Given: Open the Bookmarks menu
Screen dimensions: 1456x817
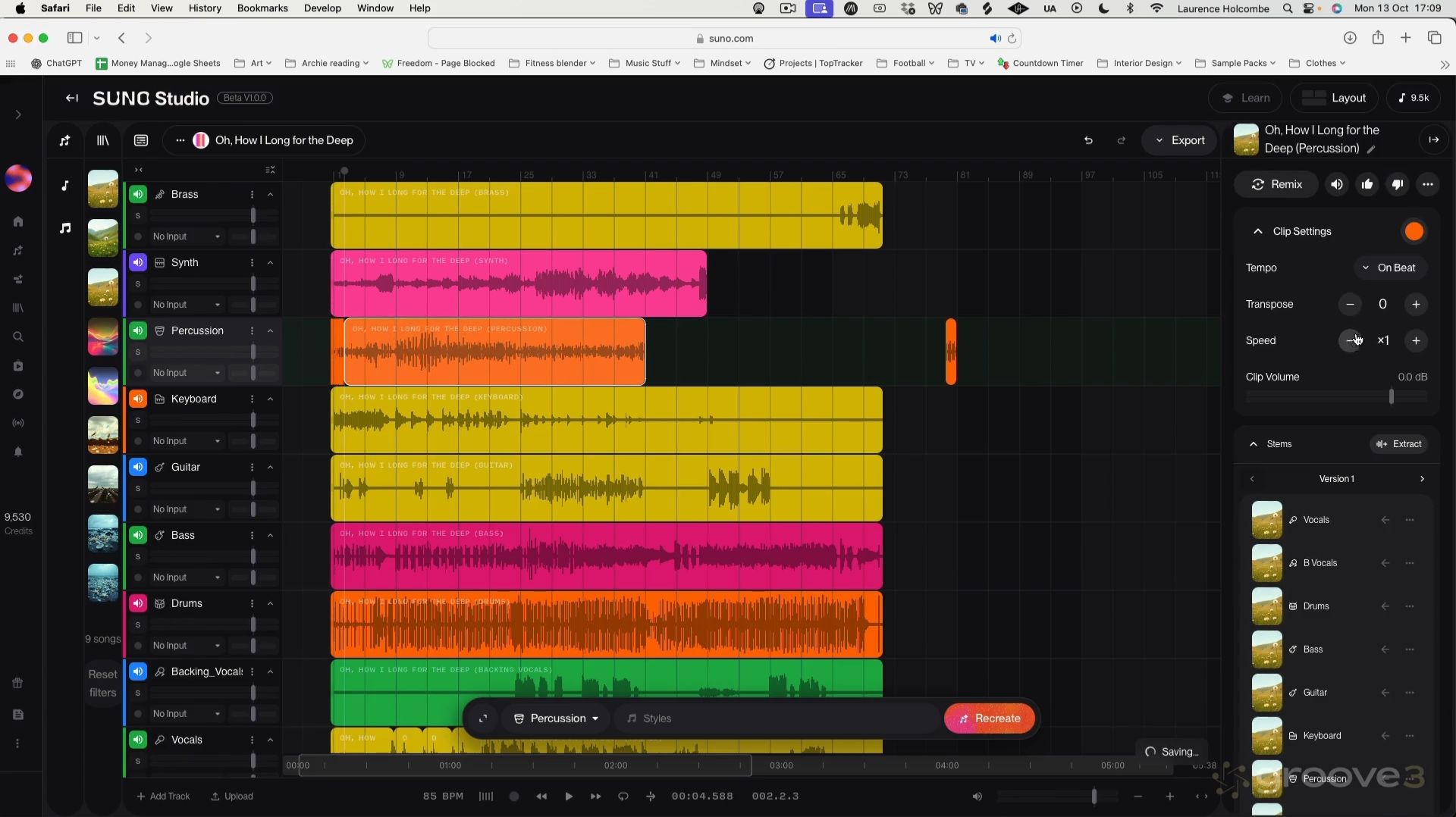Looking at the screenshot, I should coord(262,8).
